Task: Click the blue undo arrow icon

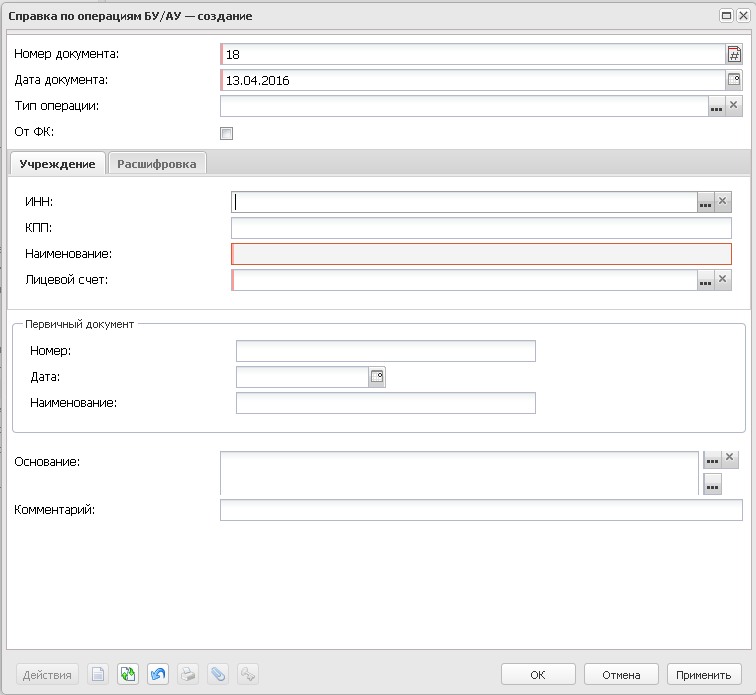Action: click(x=158, y=674)
